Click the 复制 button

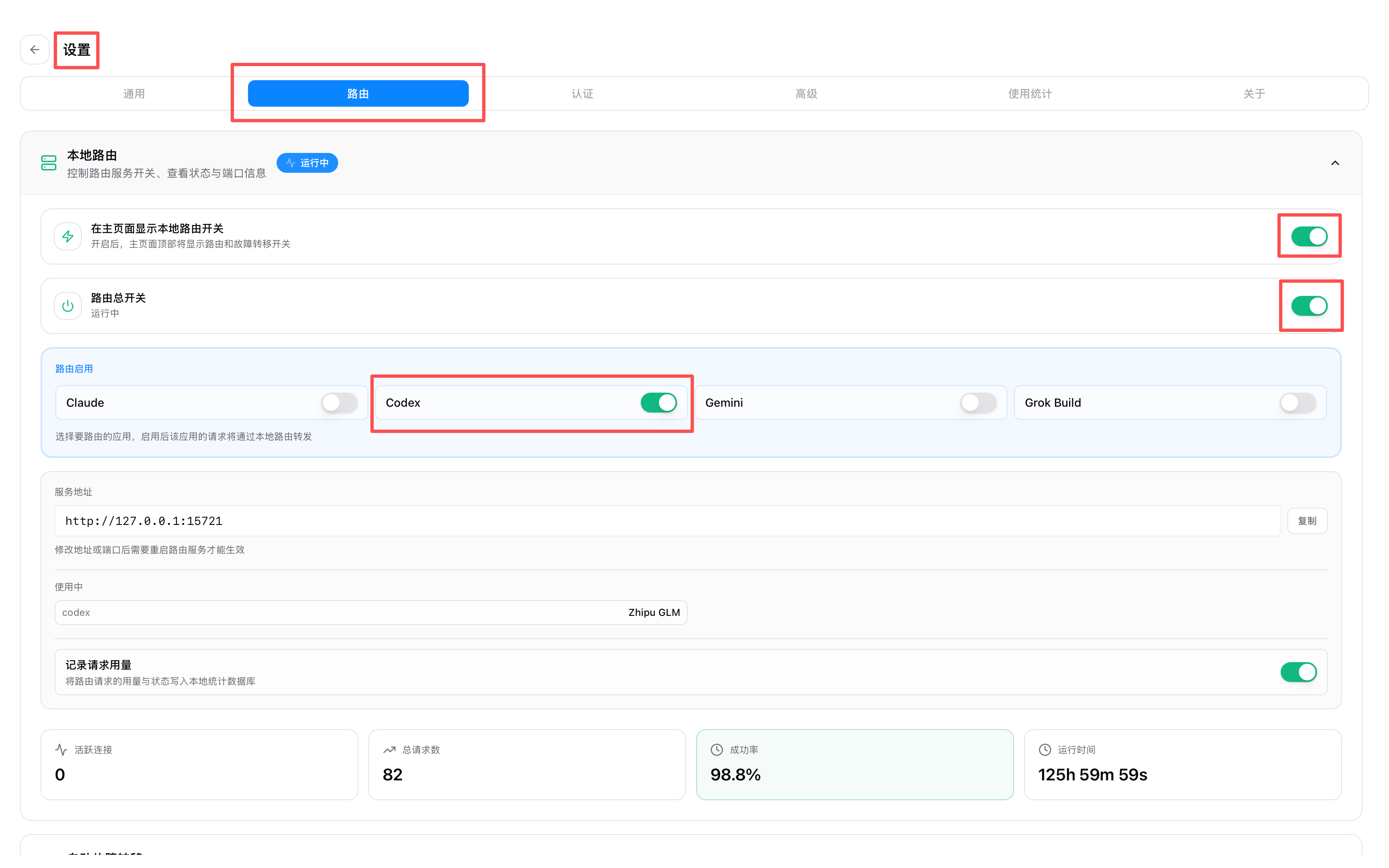[x=1307, y=521]
